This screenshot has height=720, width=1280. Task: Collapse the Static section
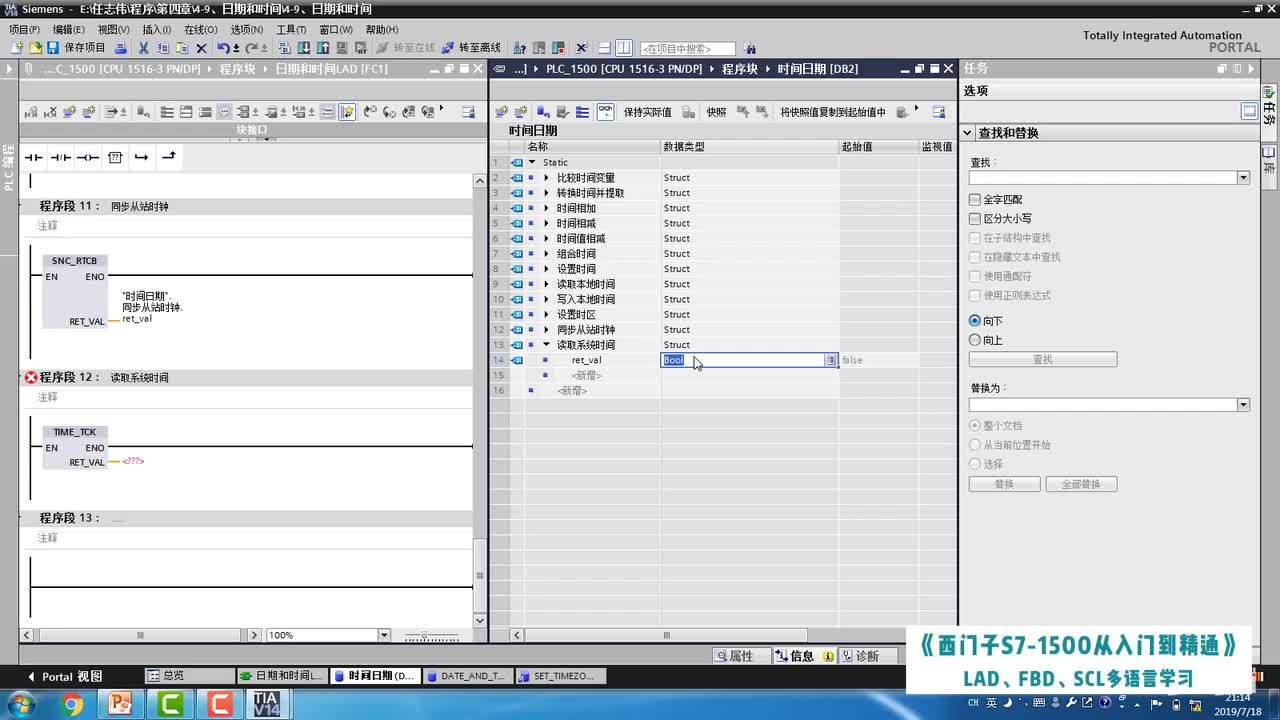point(532,162)
